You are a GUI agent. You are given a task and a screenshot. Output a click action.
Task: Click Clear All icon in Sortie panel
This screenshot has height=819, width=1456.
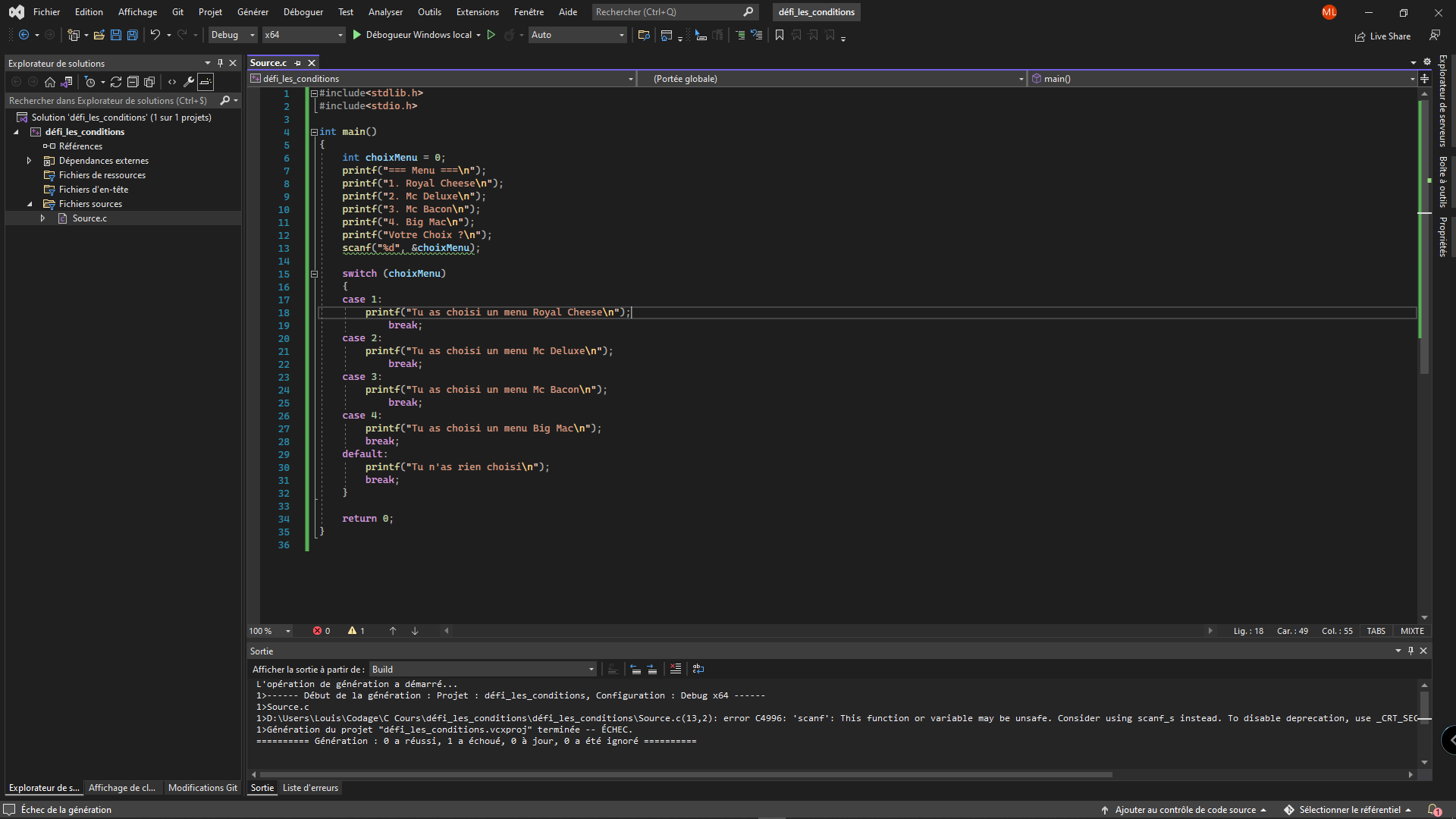click(x=676, y=669)
